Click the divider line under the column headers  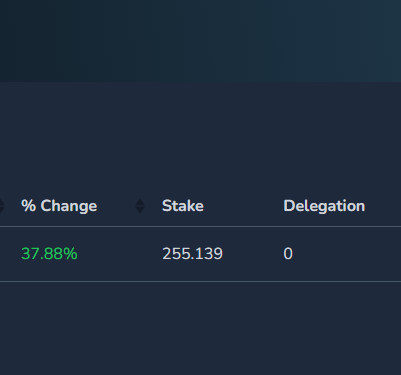coord(200,226)
